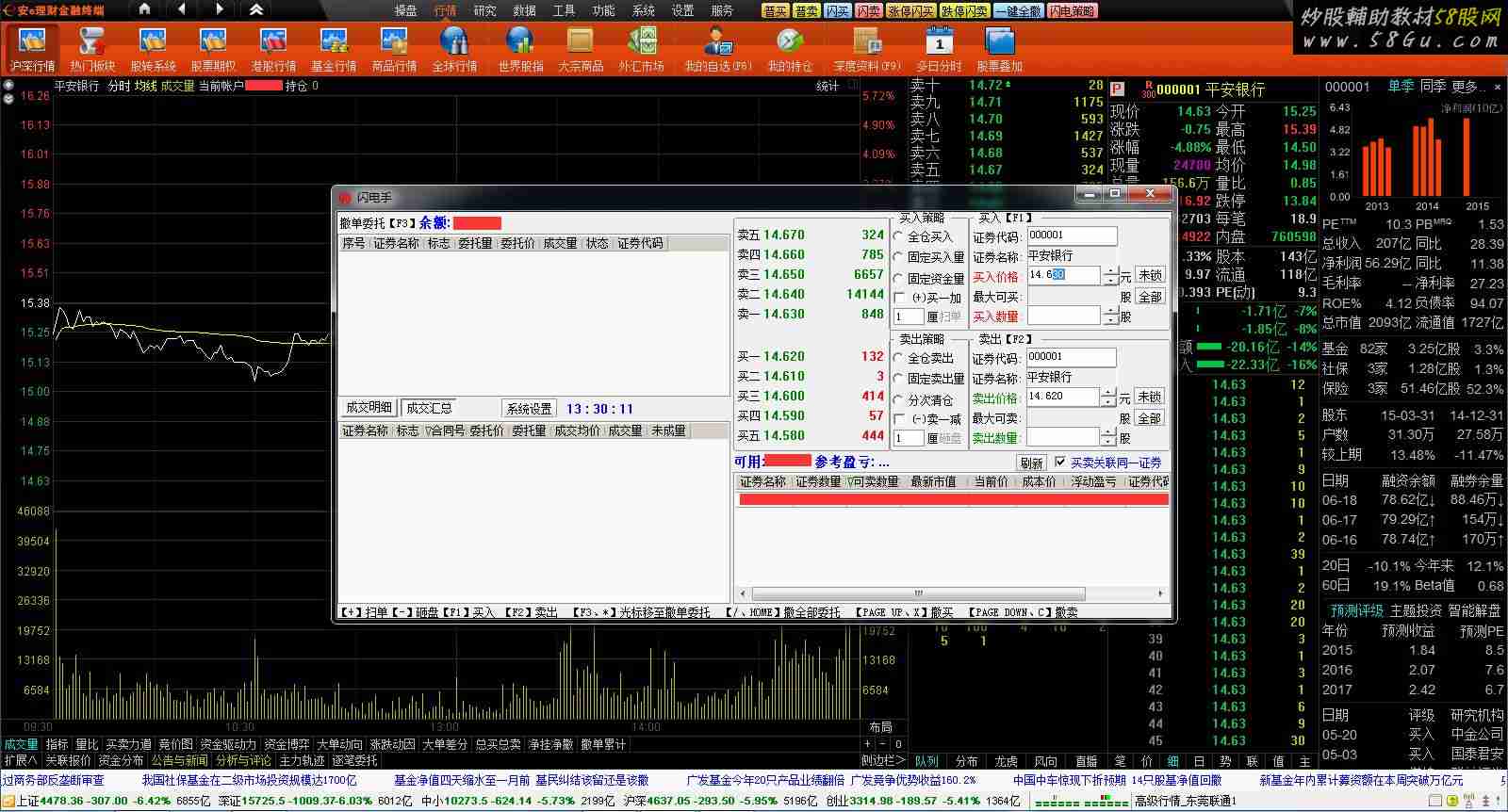This screenshot has height=812, width=1508.
Task: Select 龙虎 tab in bottom bar
Action: coord(1007,760)
